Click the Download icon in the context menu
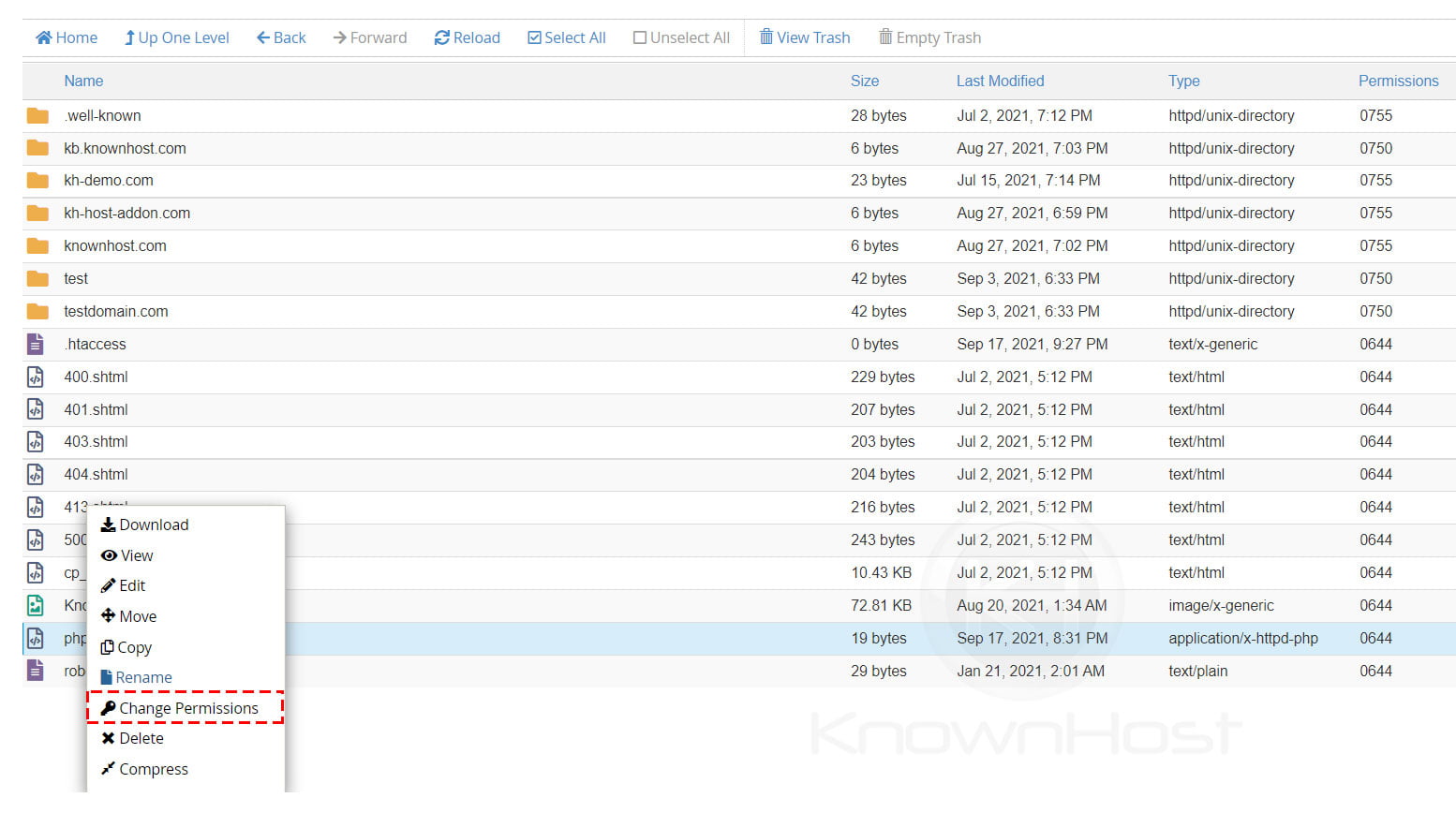 111,525
